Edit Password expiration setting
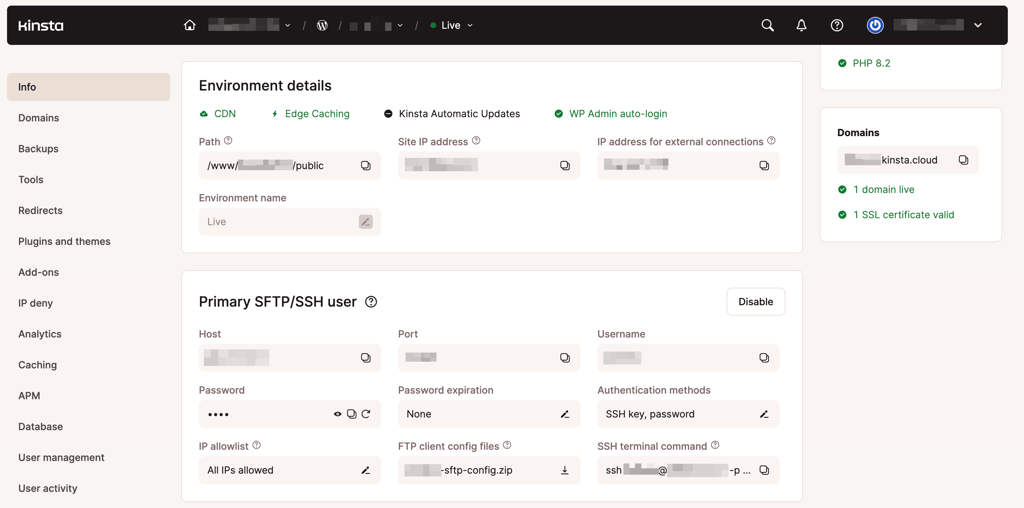Viewport: 1024px width, 508px height. 565,414
